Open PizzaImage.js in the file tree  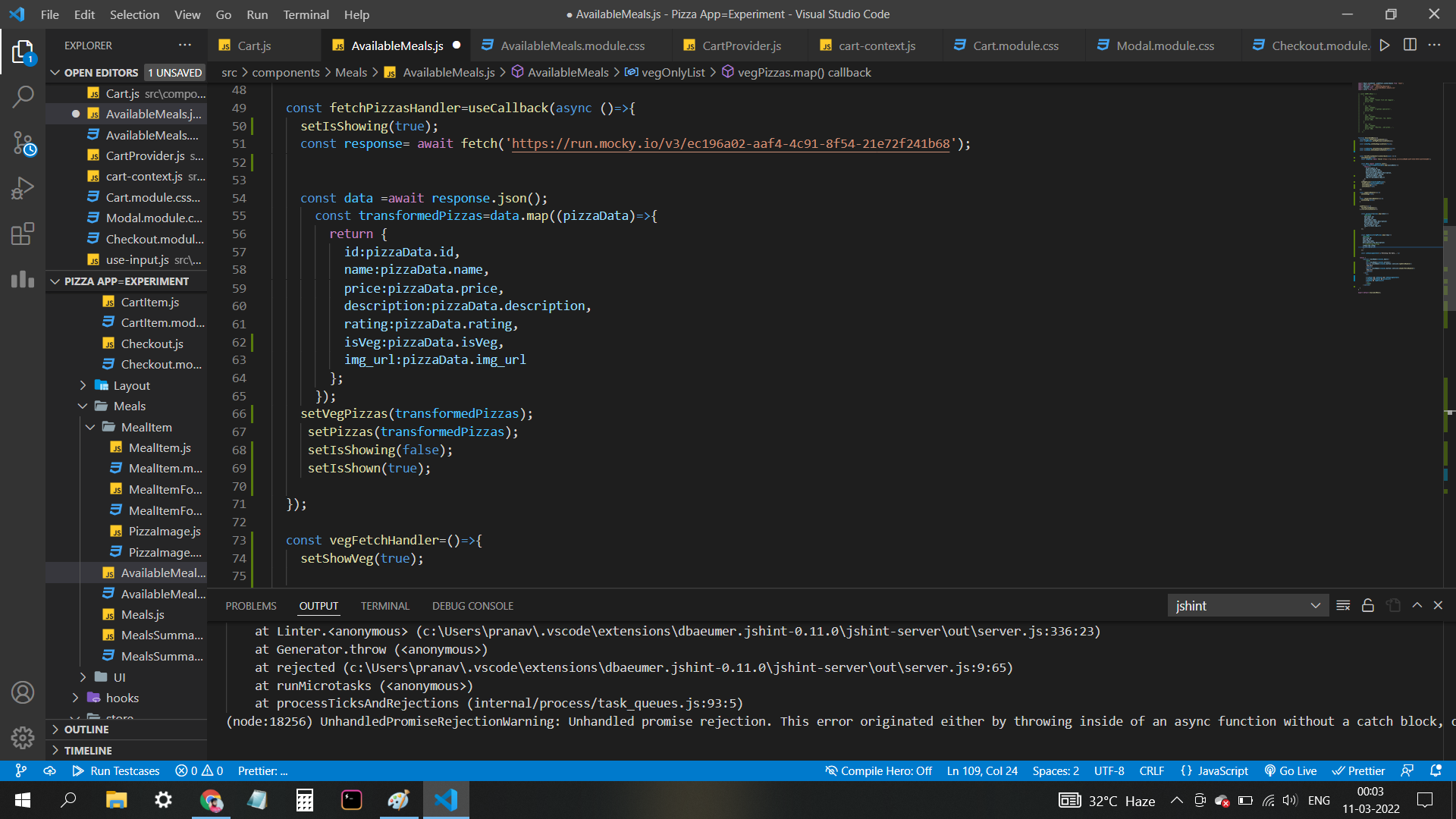point(165,532)
